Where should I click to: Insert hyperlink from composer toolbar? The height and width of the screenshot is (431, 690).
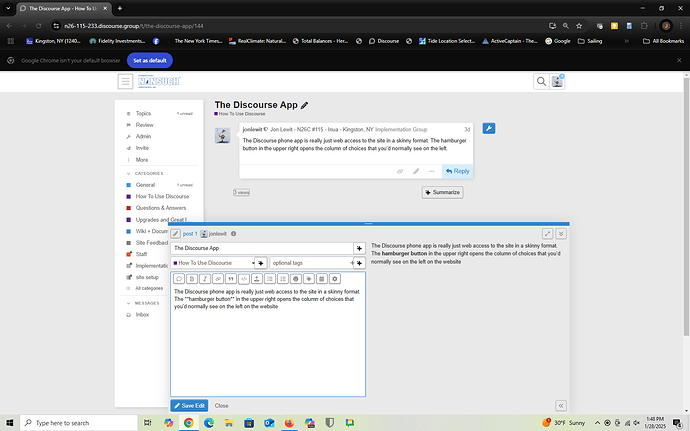[x=218, y=279]
